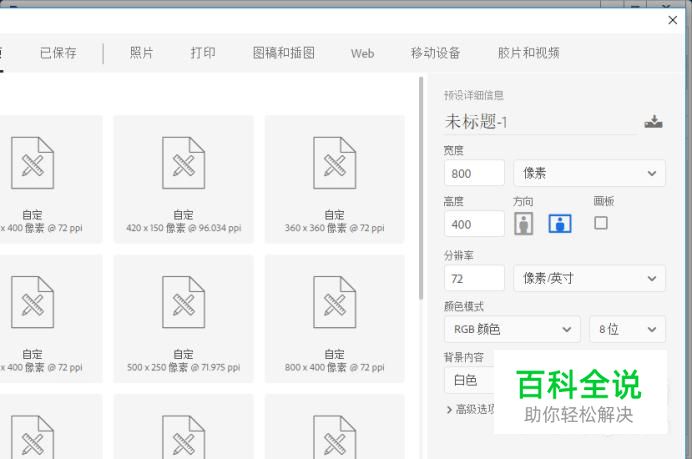Close the new document dialog
Viewport: 692px width, 459px height.
[673, 20]
